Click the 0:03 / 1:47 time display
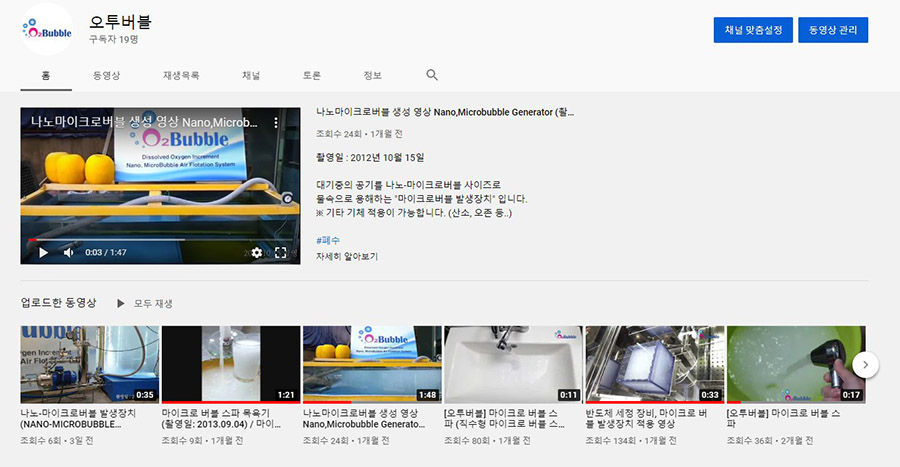Image resolution: width=900 pixels, height=467 pixels. [106, 252]
